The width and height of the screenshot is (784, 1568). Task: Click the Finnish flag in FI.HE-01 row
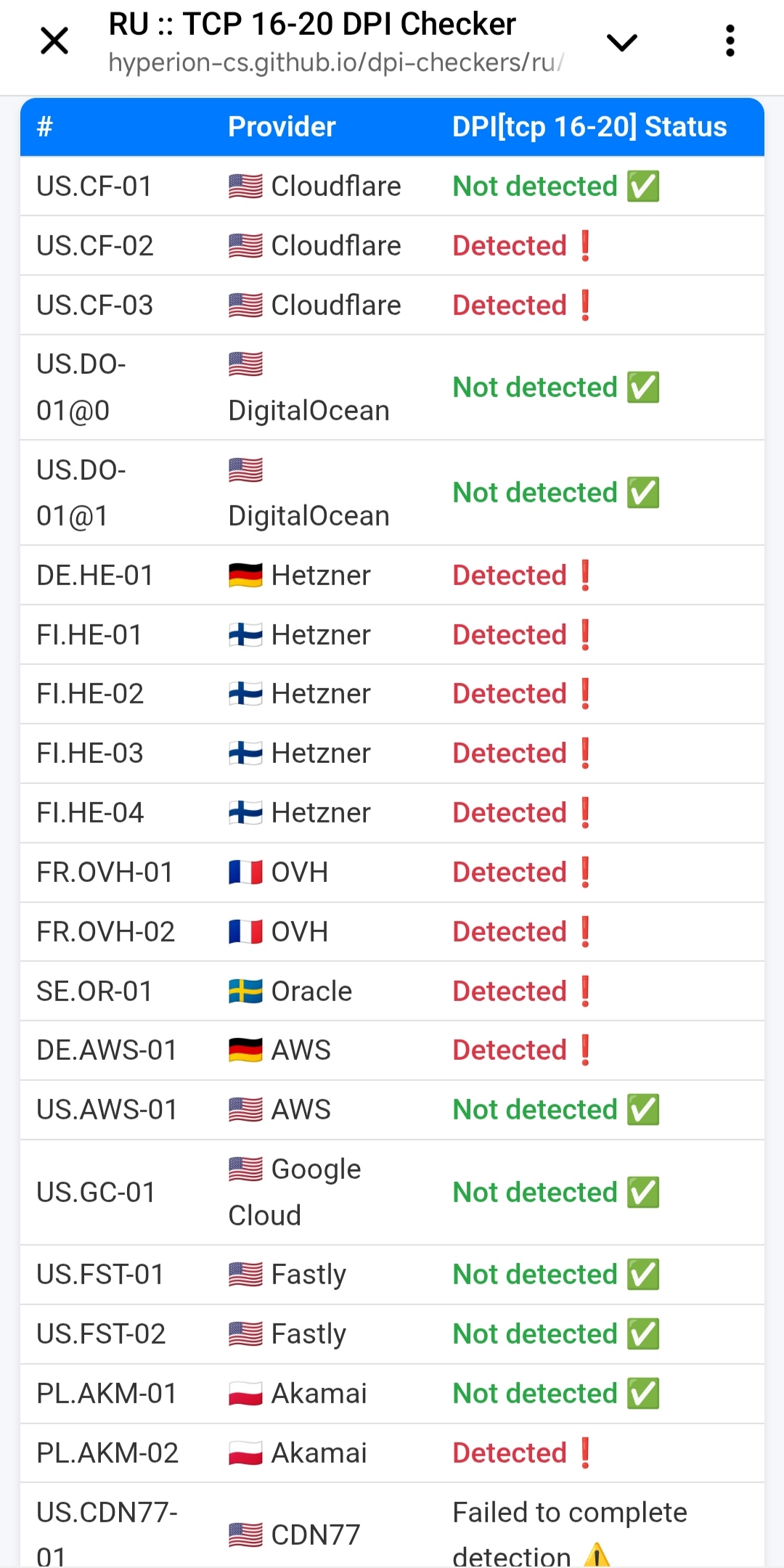click(x=245, y=635)
